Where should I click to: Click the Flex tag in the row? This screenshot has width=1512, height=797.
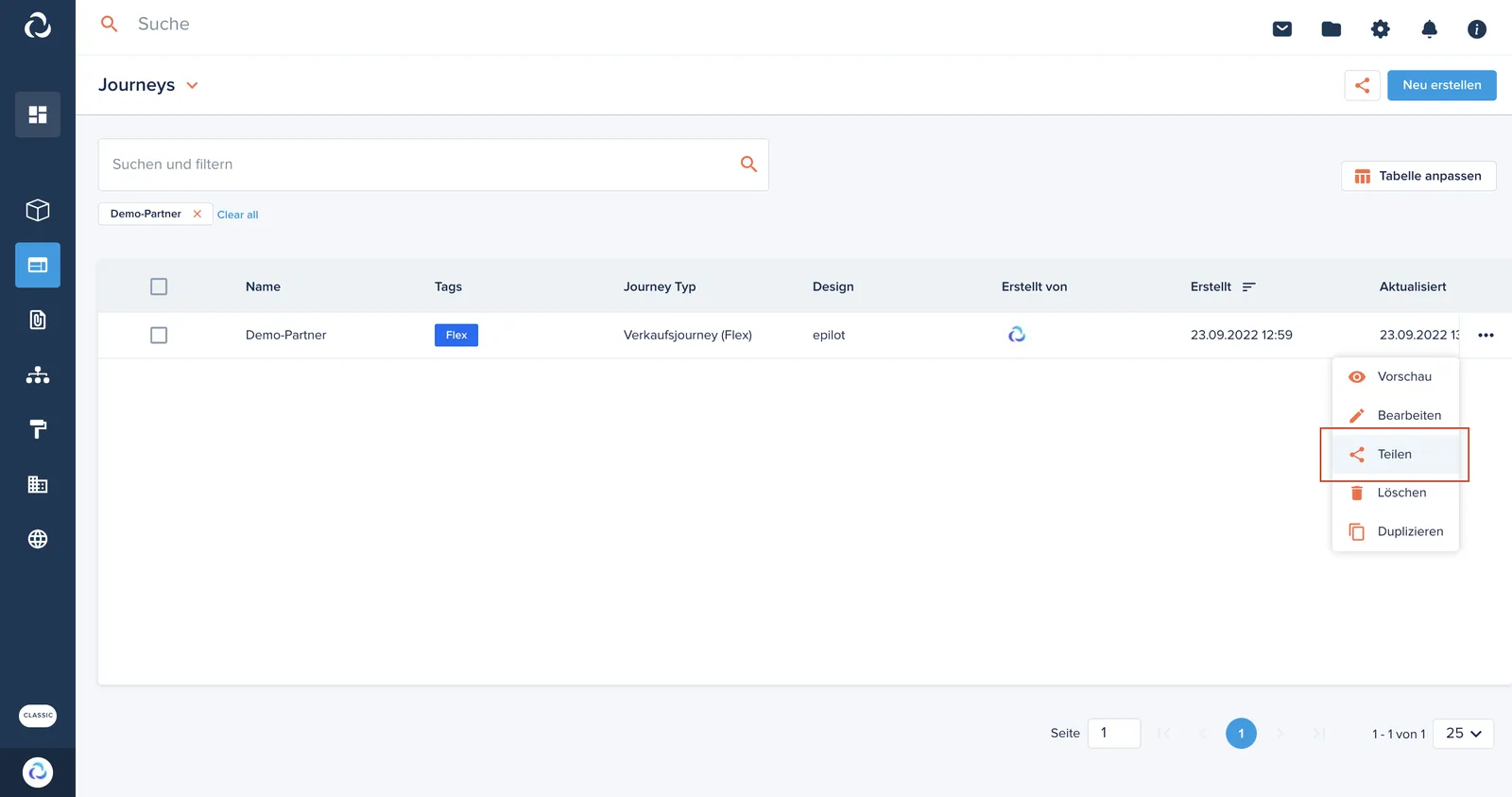456,336
